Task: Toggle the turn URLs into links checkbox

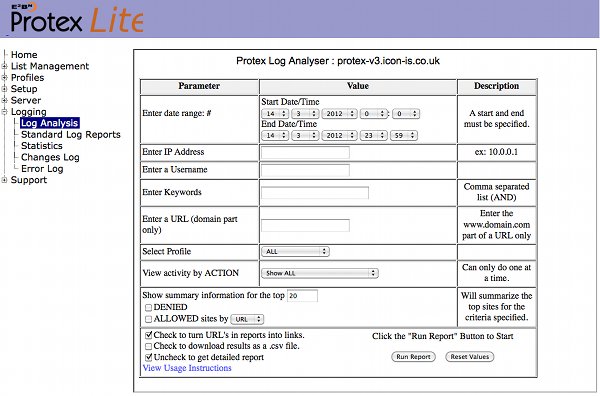Action: [x=148, y=336]
